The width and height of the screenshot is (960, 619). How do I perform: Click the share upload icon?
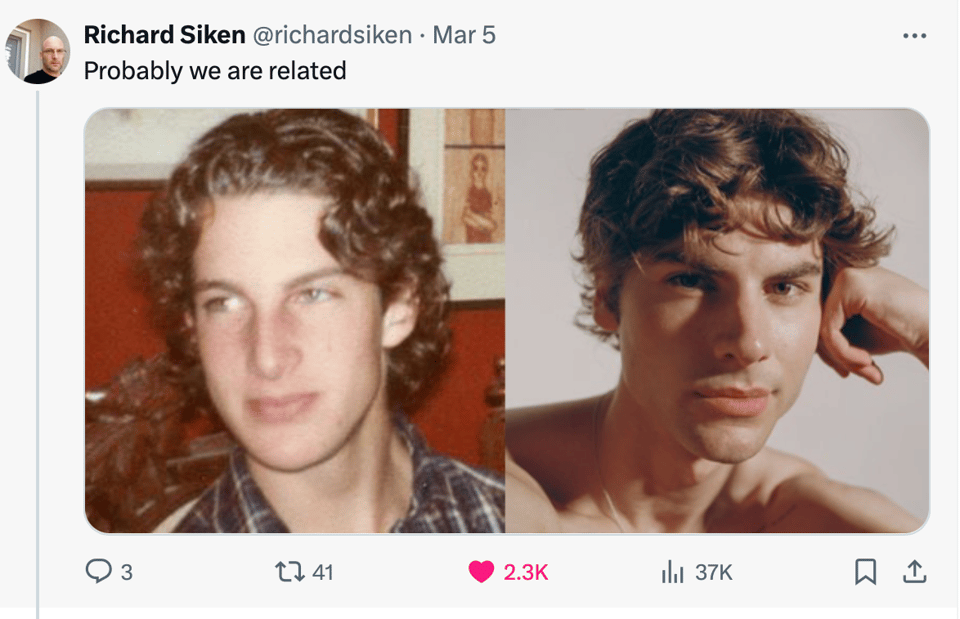(914, 571)
